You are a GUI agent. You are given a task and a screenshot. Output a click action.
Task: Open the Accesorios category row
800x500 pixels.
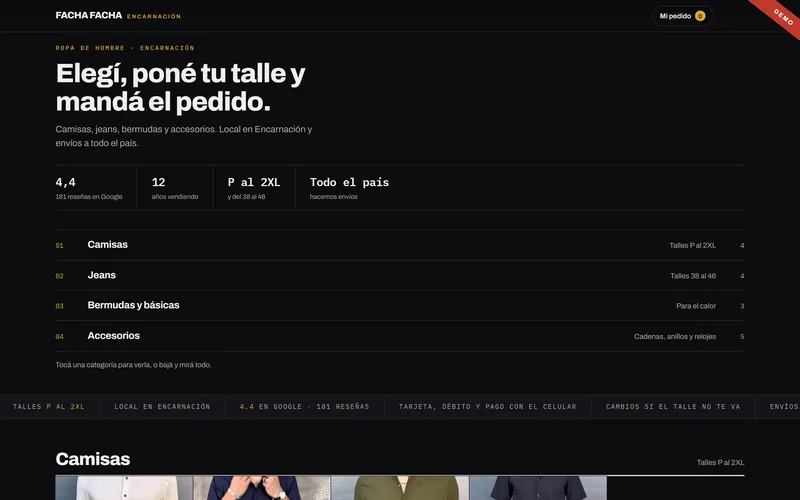pos(399,336)
